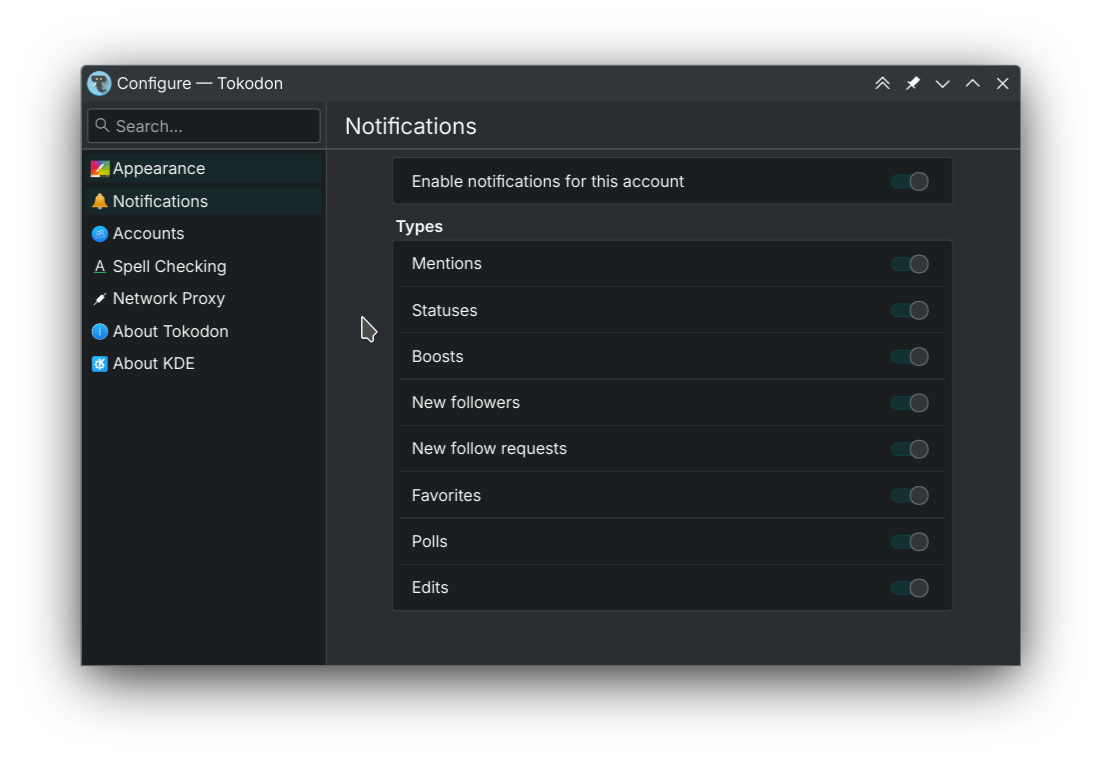Click the Tokodon app icon in title bar
The height and width of the screenshot is (761, 1100).
(x=99, y=83)
